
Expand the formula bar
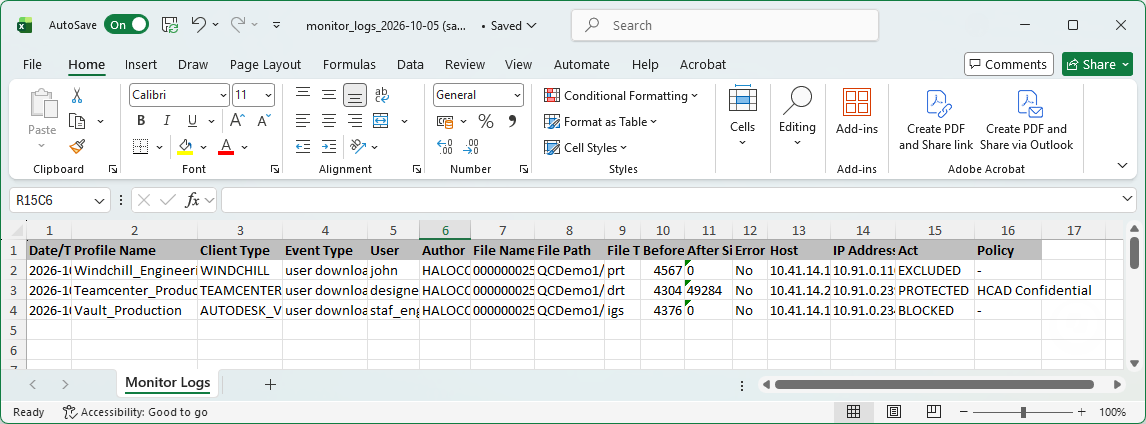tap(1128, 199)
